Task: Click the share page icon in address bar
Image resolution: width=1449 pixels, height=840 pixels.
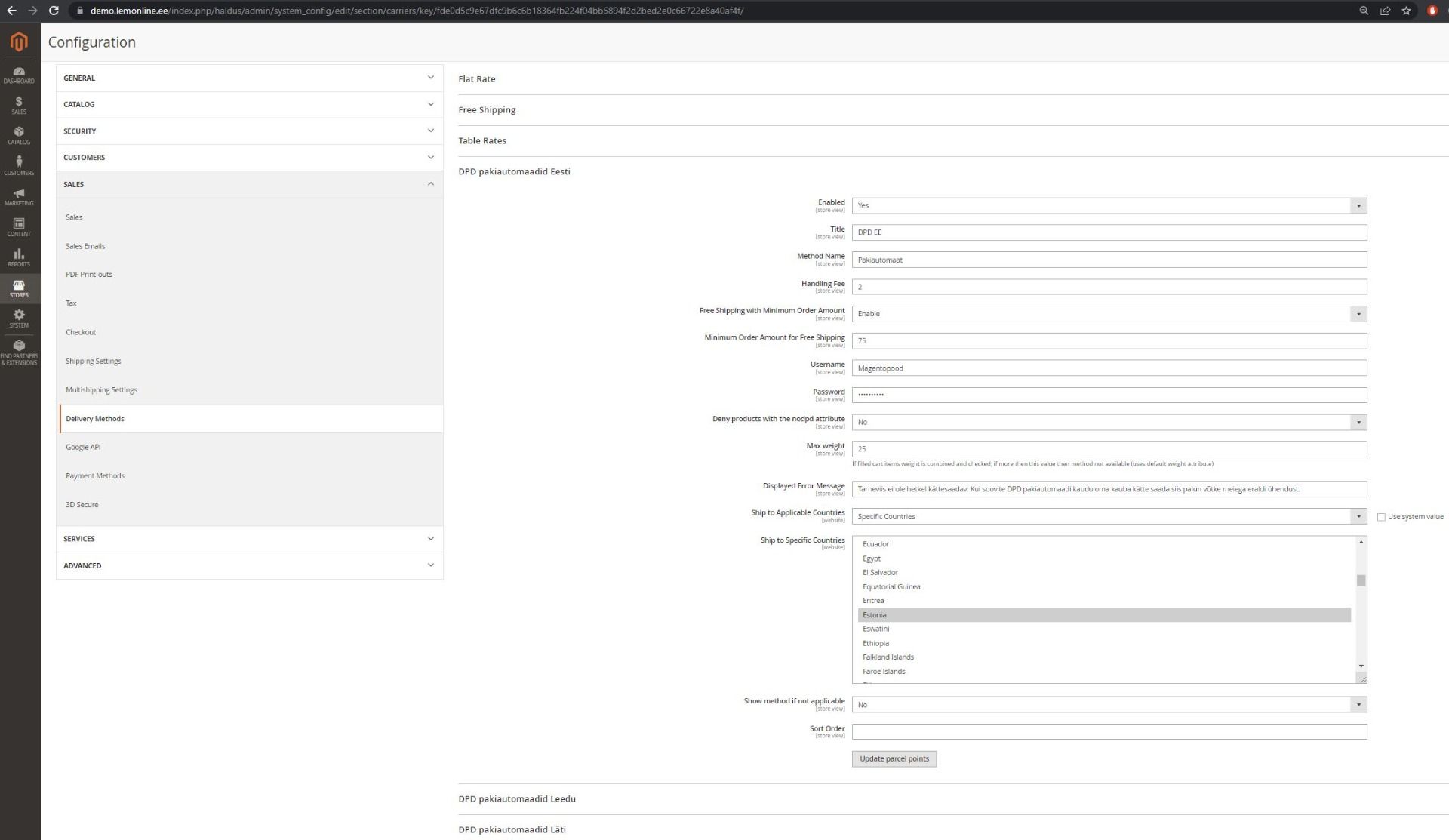Action: coord(1385,11)
